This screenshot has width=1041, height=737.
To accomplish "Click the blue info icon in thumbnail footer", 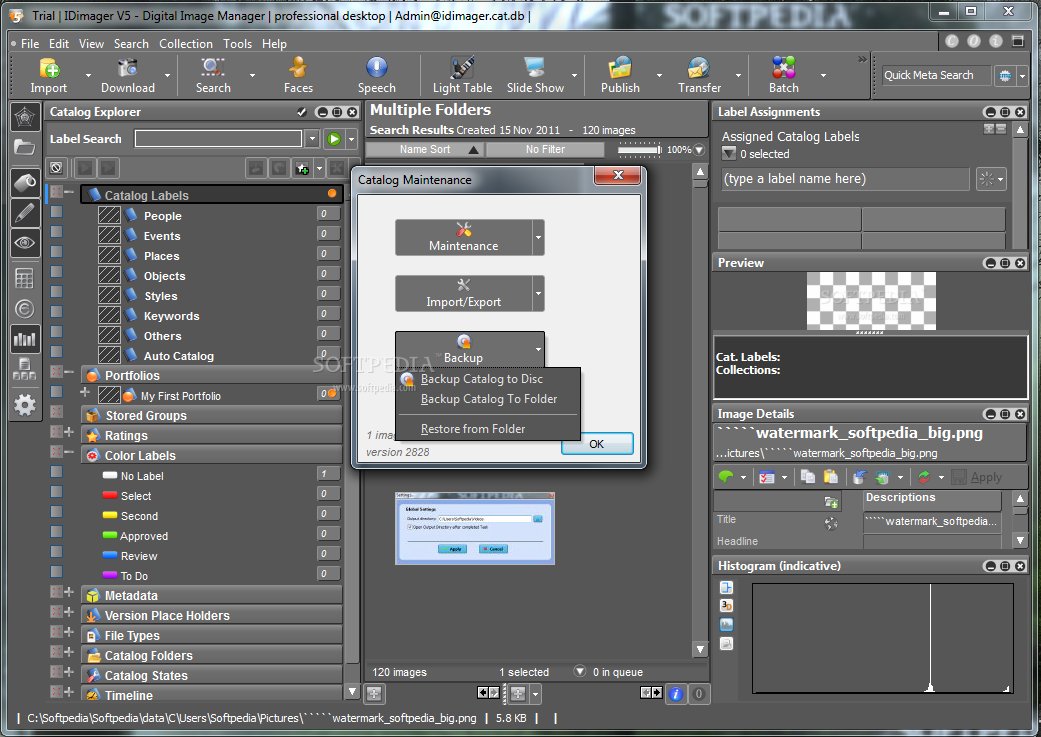I will 676,694.
